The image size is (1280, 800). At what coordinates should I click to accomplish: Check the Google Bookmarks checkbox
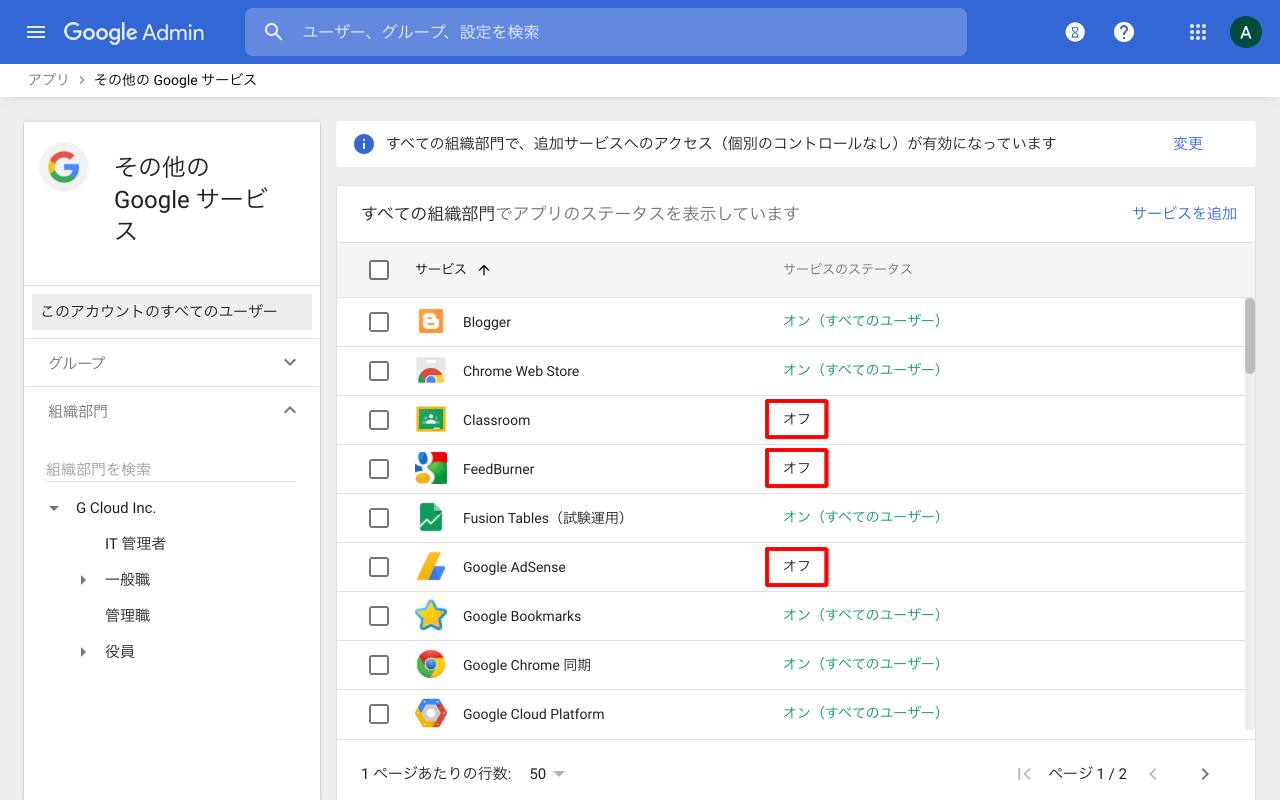click(x=379, y=616)
